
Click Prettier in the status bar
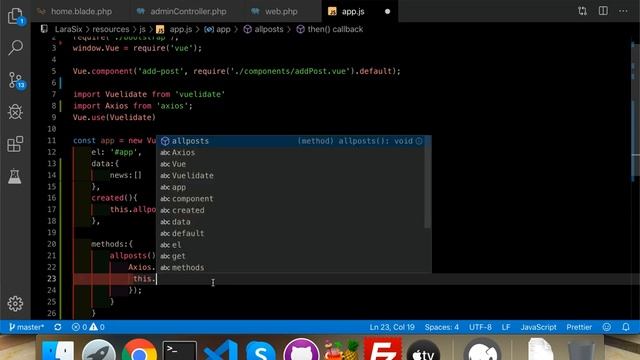coord(579,327)
